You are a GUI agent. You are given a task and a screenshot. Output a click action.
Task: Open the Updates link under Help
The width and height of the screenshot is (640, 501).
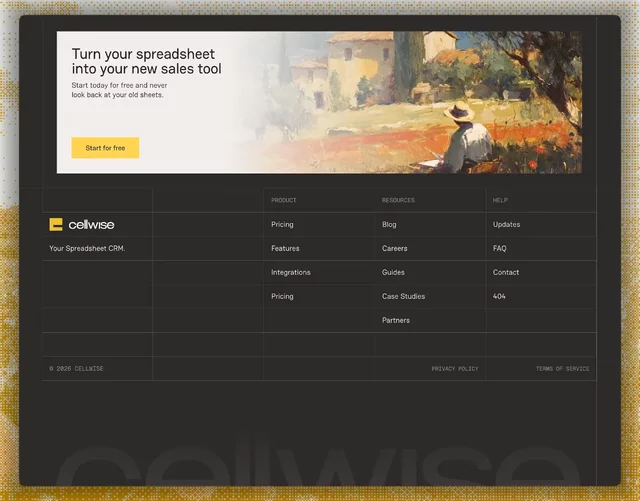pyautogui.click(x=506, y=225)
